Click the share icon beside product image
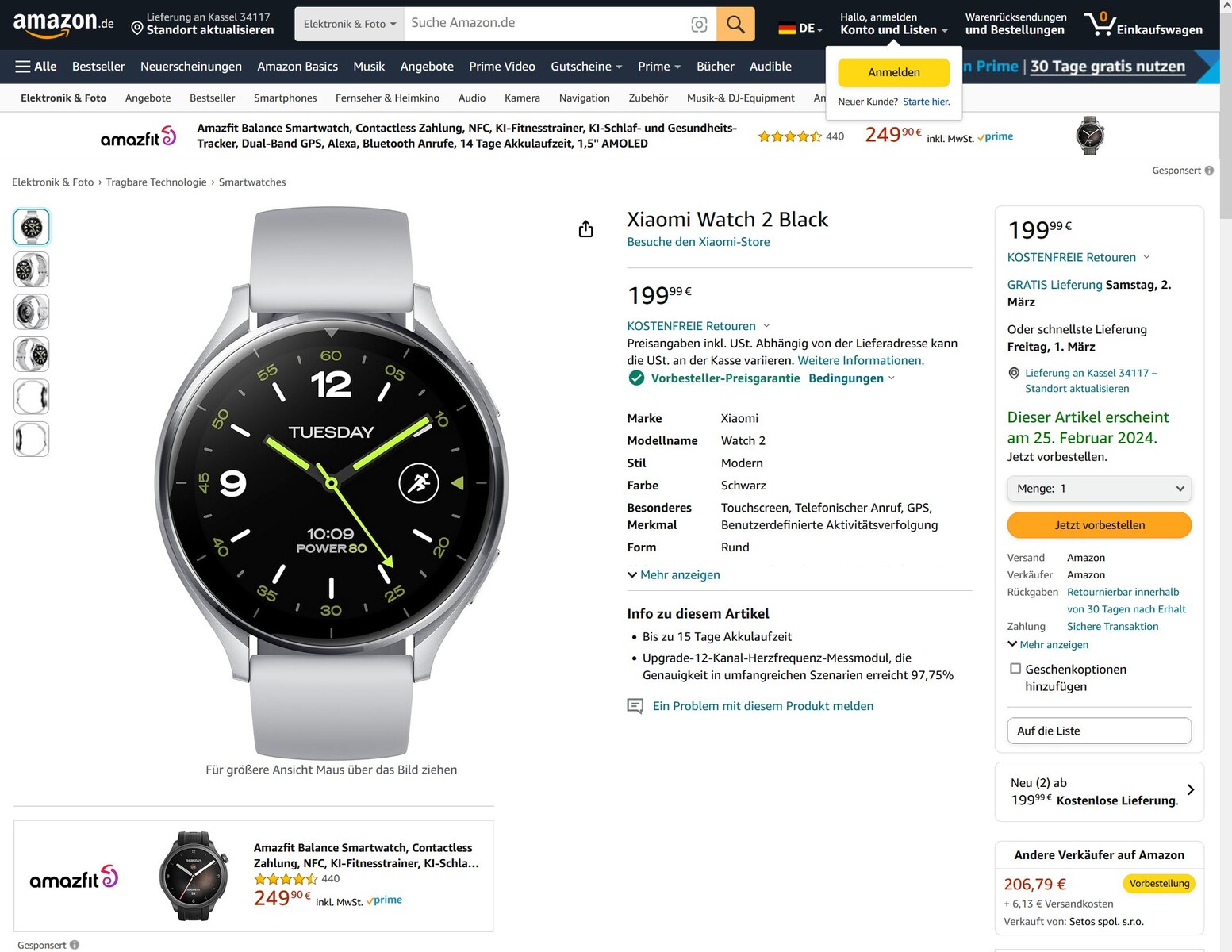This screenshot has height=952, width=1232. (586, 229)
